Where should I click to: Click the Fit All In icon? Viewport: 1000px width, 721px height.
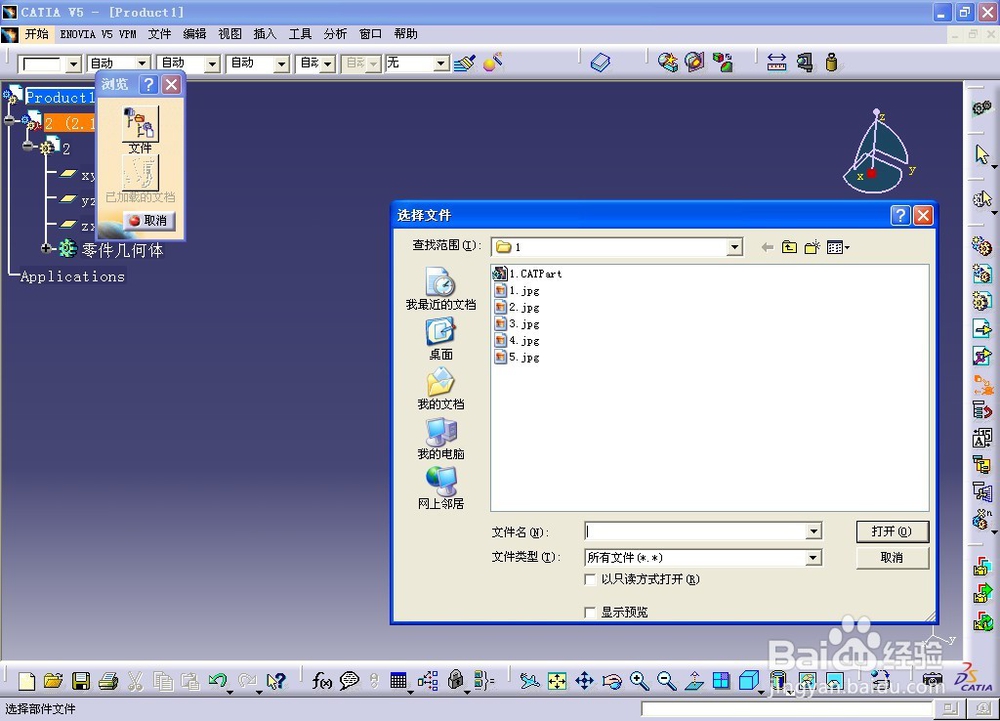(x=557, y=681)
